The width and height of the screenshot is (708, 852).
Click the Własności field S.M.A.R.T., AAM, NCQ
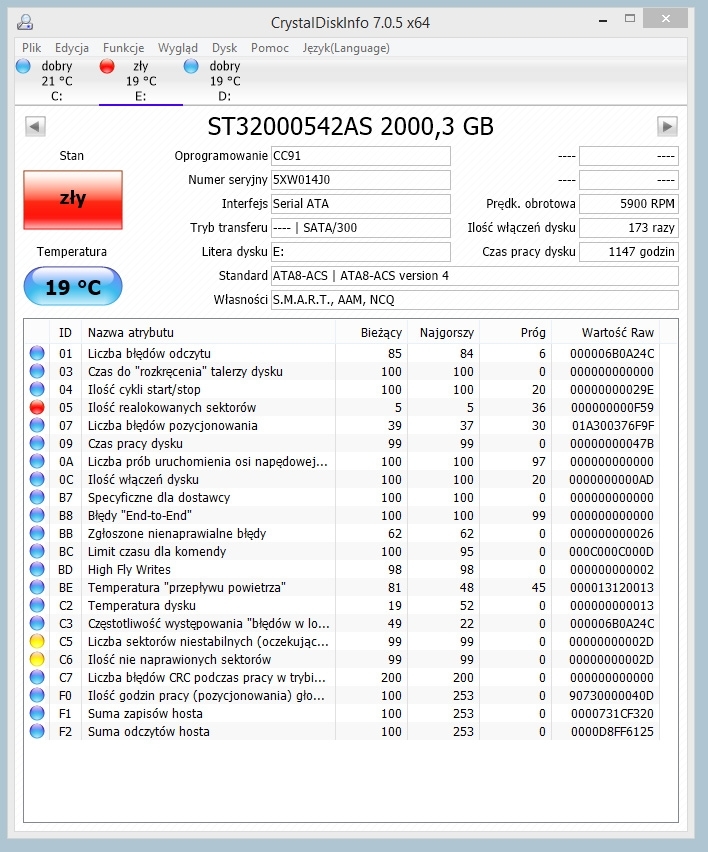click(x=475, y=299)
